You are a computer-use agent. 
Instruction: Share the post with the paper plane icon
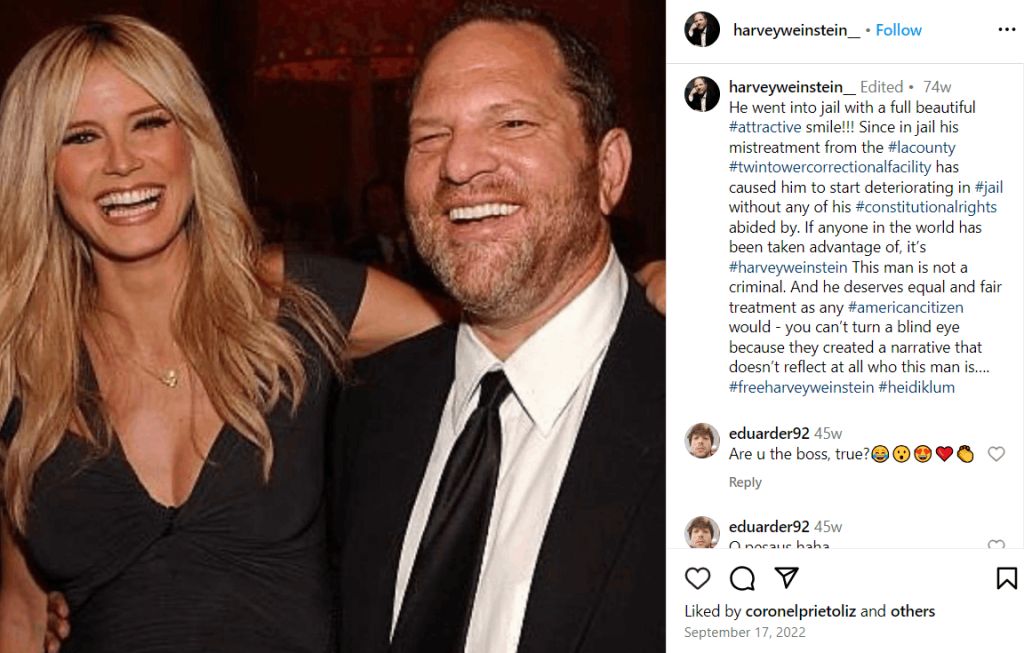coord(786,578)
